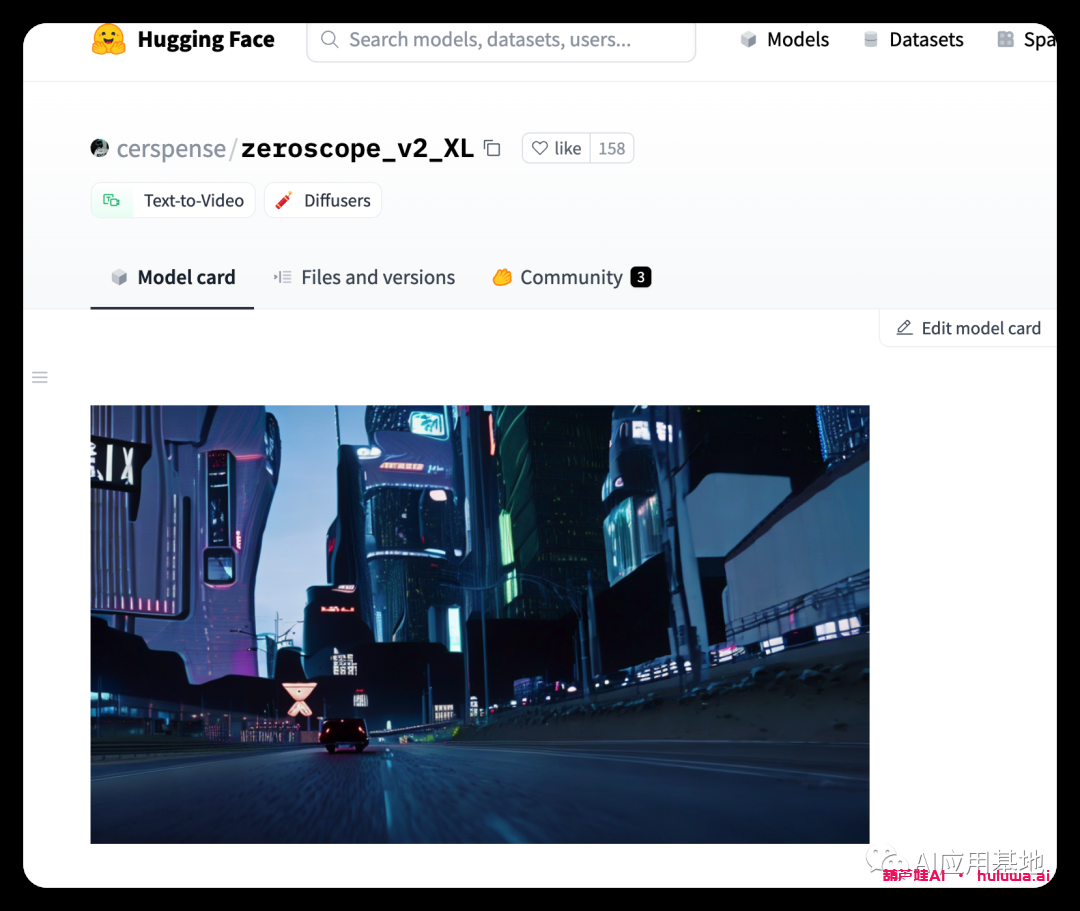The width and height of the screenshot is (1080, 911).
Task: Click the magnifier icon in search box
Action: [330, 39]
